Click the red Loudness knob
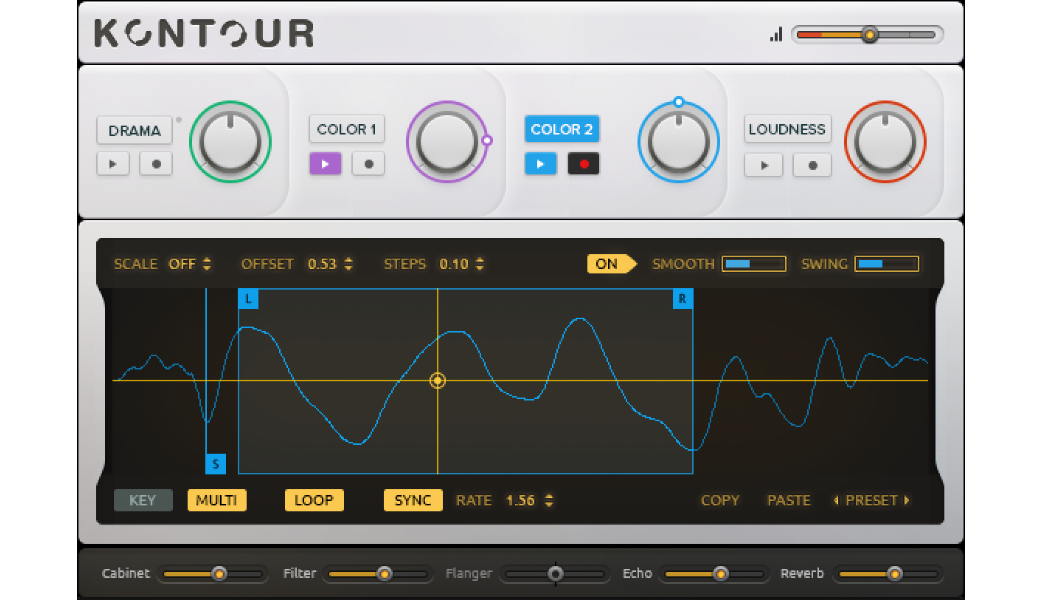 tap(885, 142)
